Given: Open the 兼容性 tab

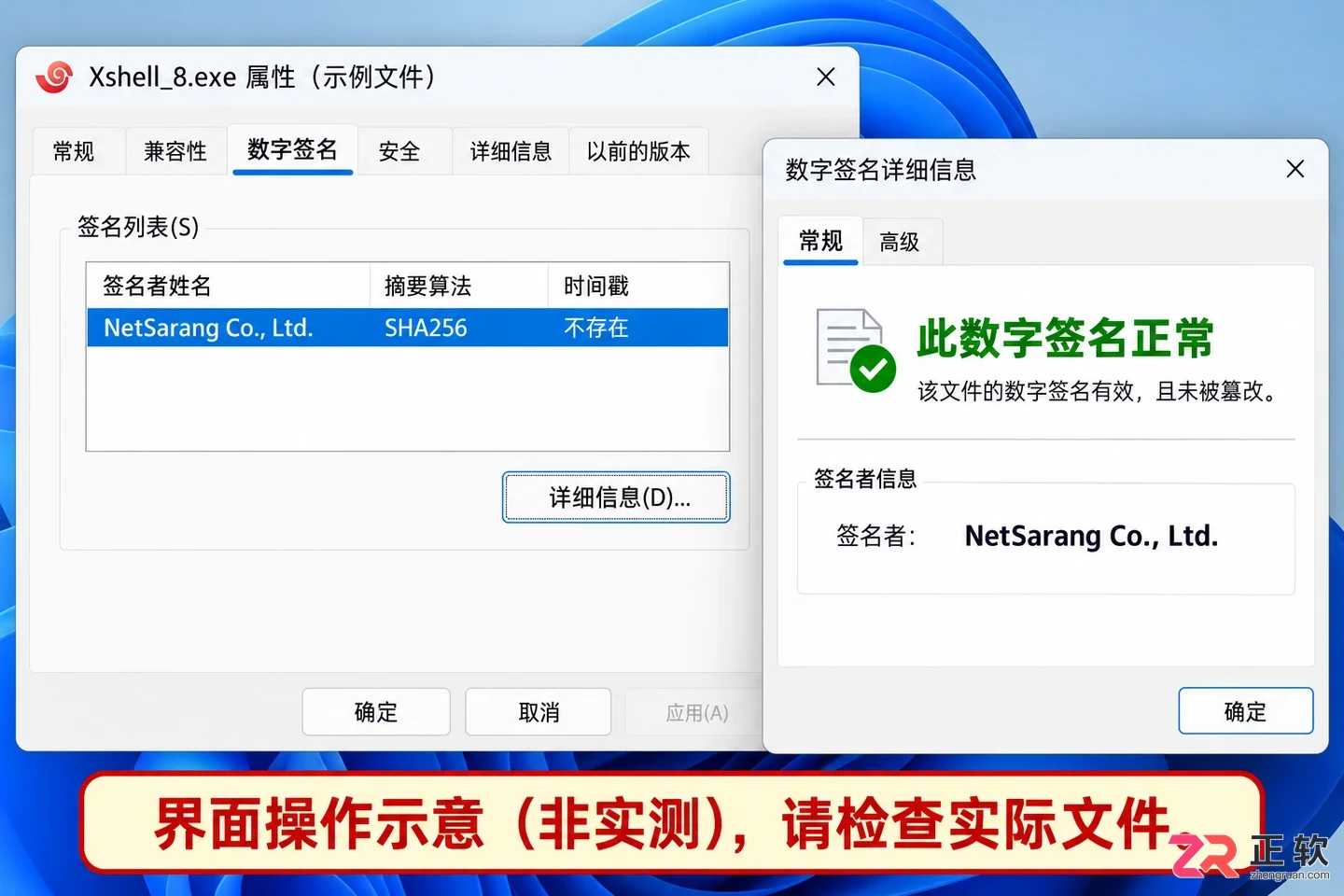Looking at the screenshot, I should (x=175, y=151).
